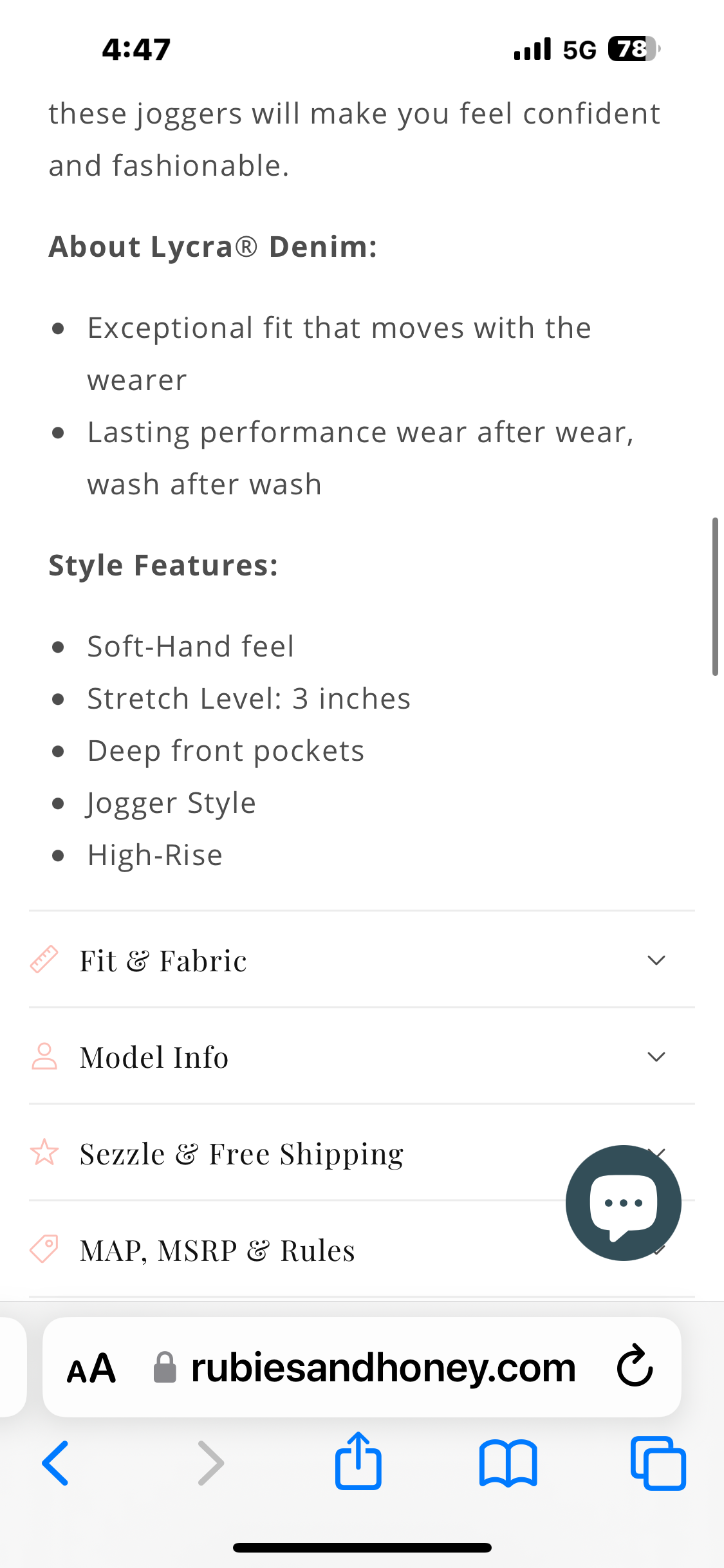This screenshot has height=1568, width=724.
Task: Open the Model Info section
Action: [154, 1057]
